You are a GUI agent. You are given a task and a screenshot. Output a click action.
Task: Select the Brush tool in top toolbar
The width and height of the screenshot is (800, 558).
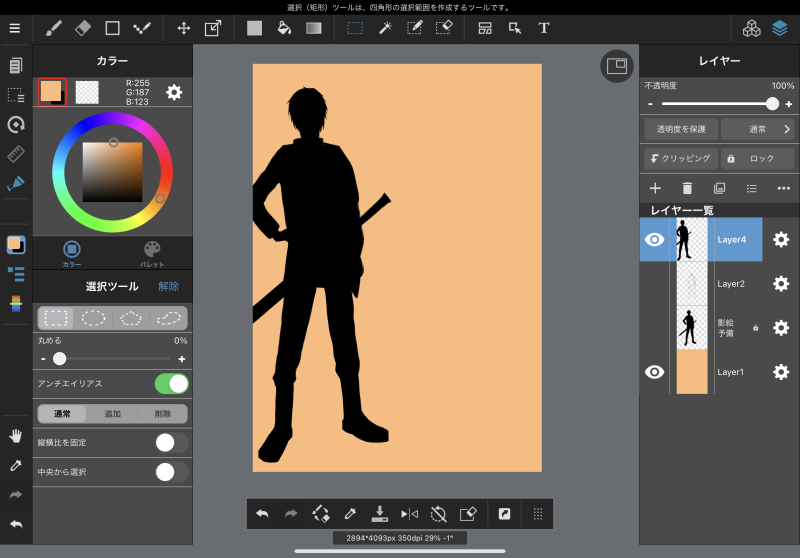pyautogui.click(x=54, y=28)
